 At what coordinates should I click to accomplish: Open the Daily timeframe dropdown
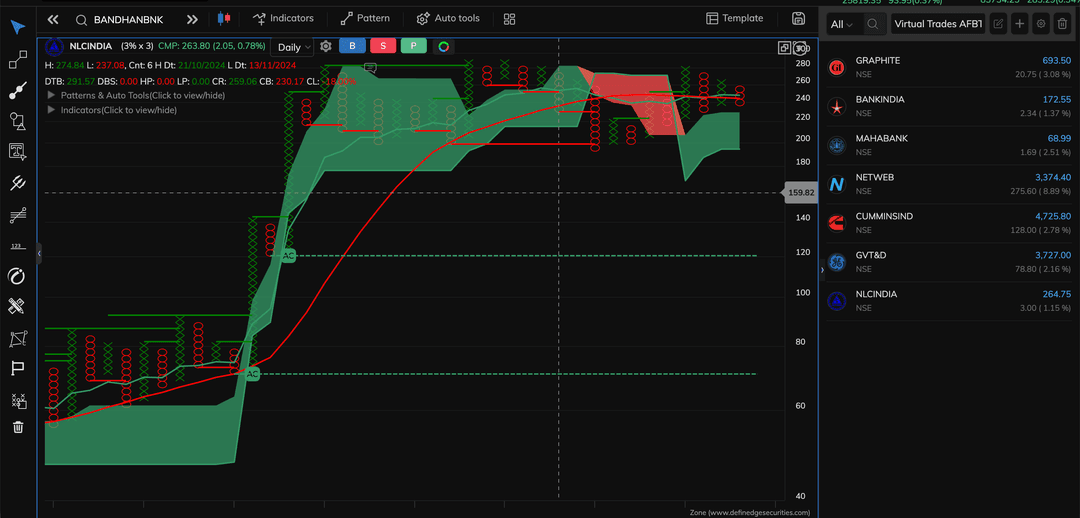coord(294,47)
